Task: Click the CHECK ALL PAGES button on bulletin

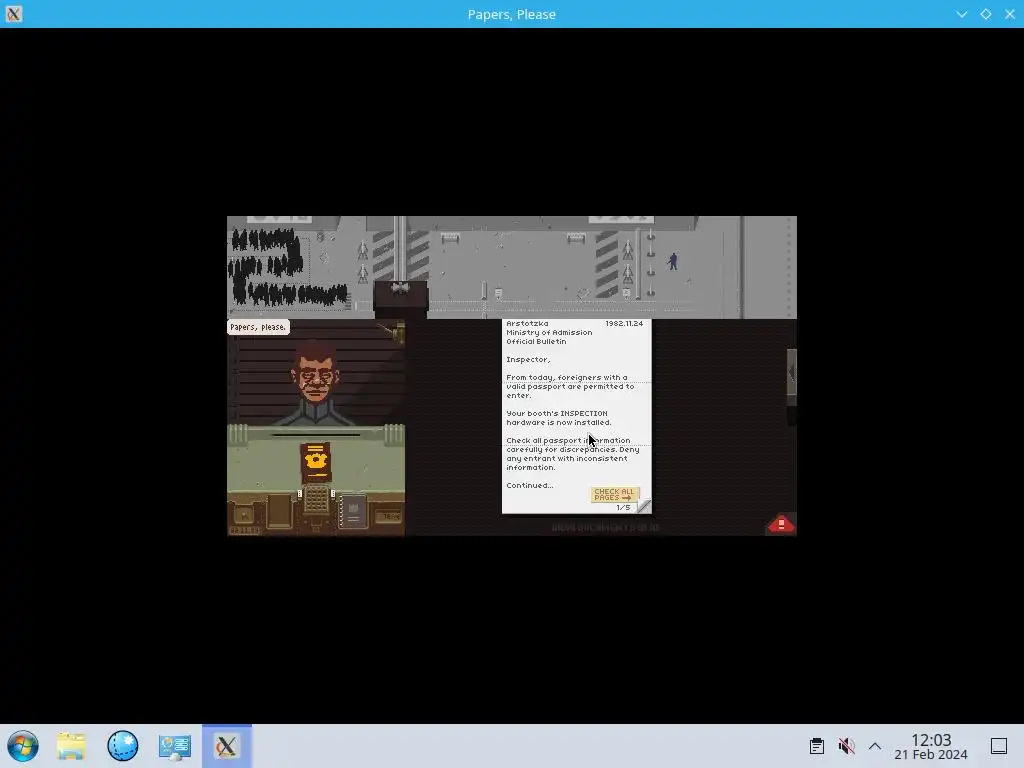Action: pyautogui.click(x=614, y=494)
